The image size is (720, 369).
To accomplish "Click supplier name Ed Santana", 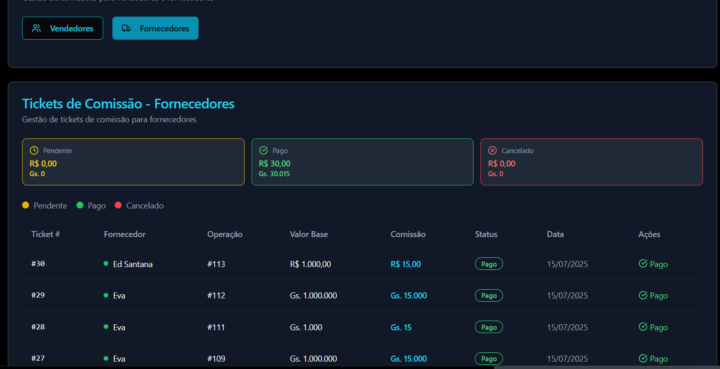I will point(133,264).
